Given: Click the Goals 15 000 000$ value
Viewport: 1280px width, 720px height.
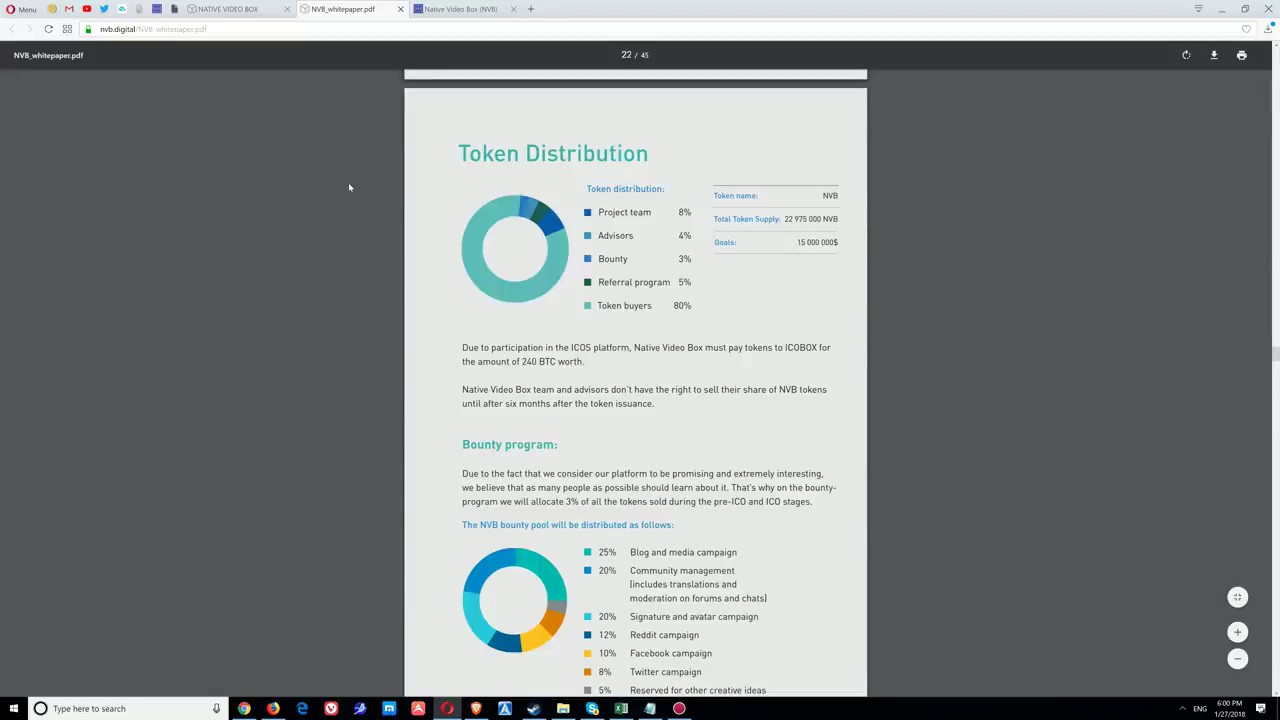Looking at the screenshot, I should pos(817,242).
